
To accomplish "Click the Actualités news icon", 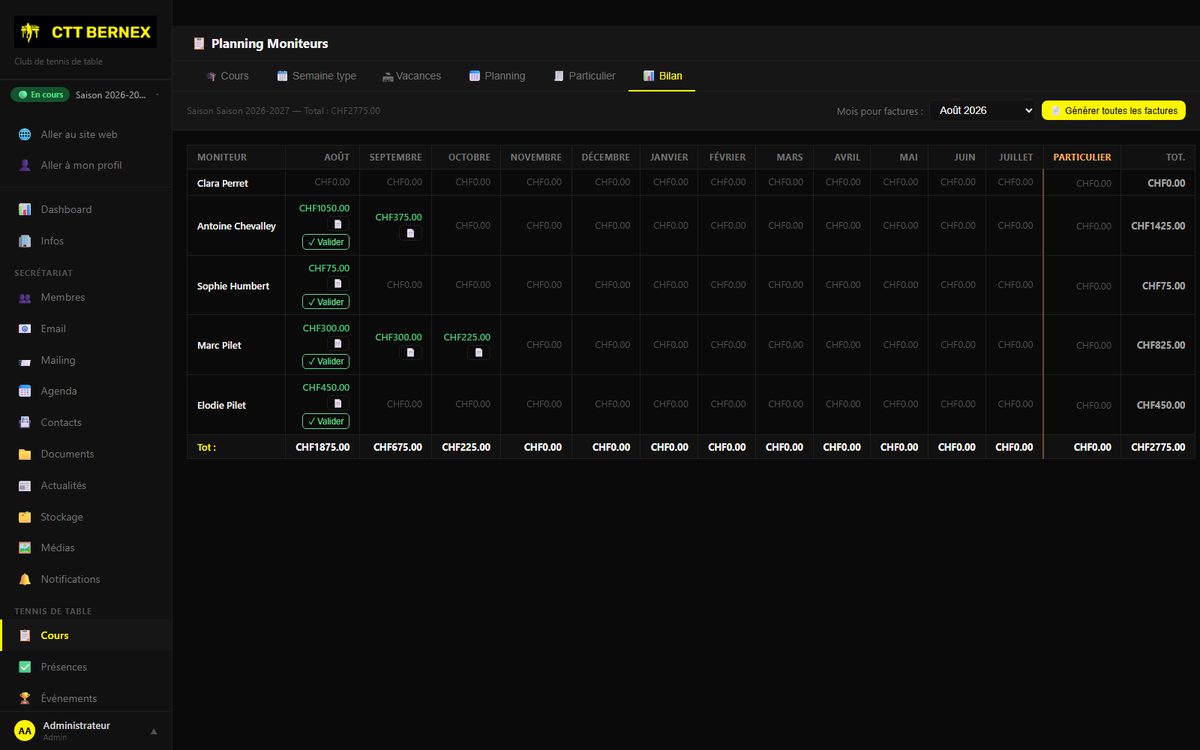I will click(x=25, y=485).
